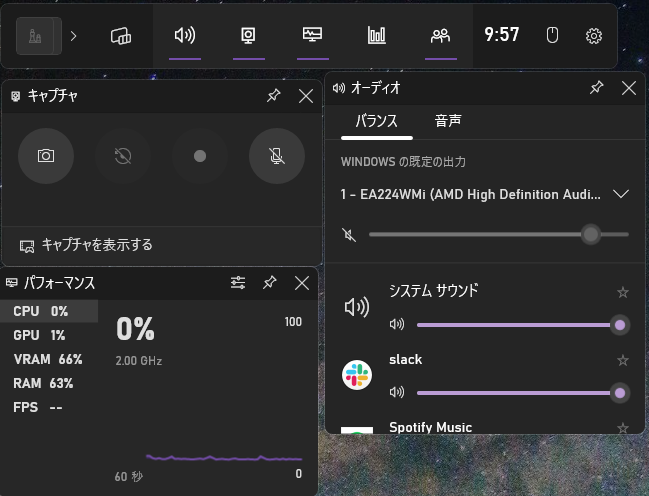Expand the Game Bar chevron arrow
Screen dimensions: 649x496
coord(73,36)
